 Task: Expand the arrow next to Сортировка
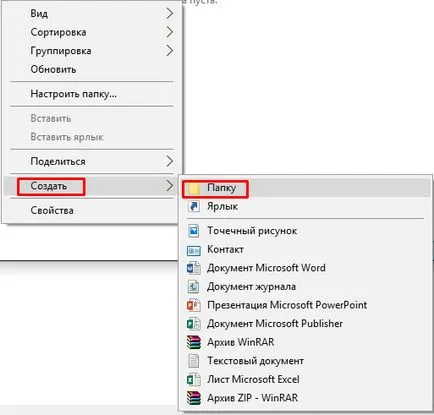[x=170, y=32]
